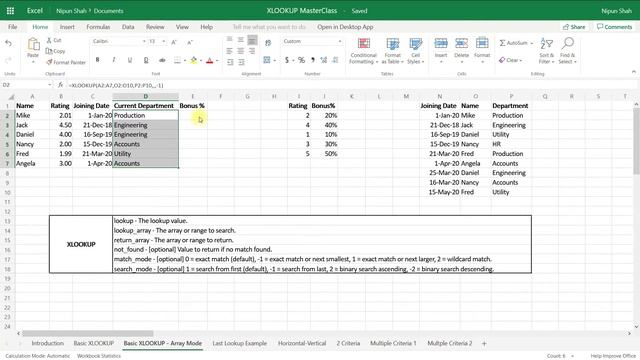
Task: Click the Increase Indent icon
Action: 241,62
